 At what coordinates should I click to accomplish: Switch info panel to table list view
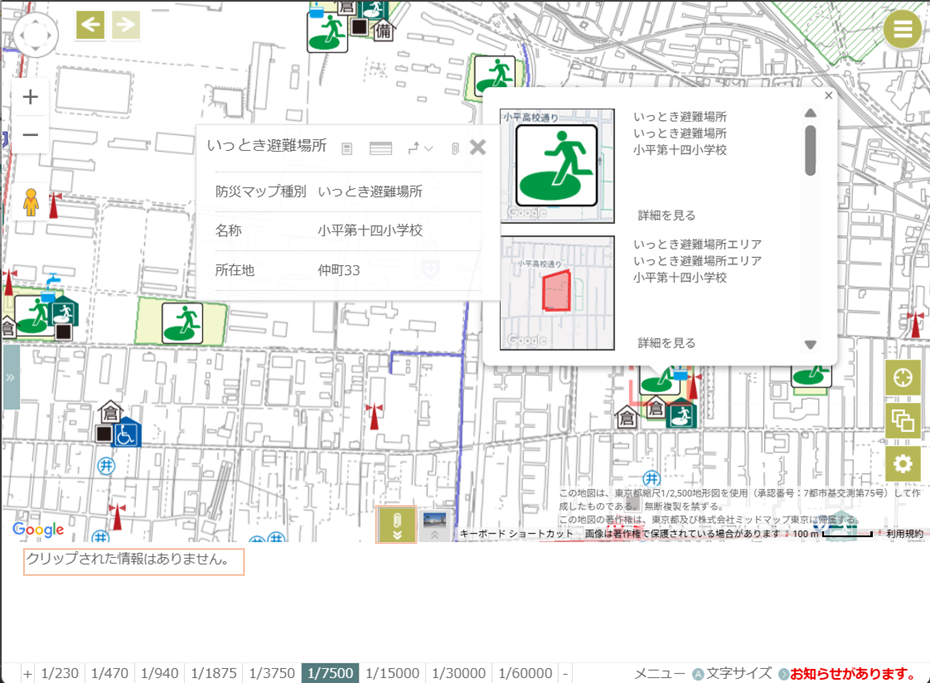(380, 148)
